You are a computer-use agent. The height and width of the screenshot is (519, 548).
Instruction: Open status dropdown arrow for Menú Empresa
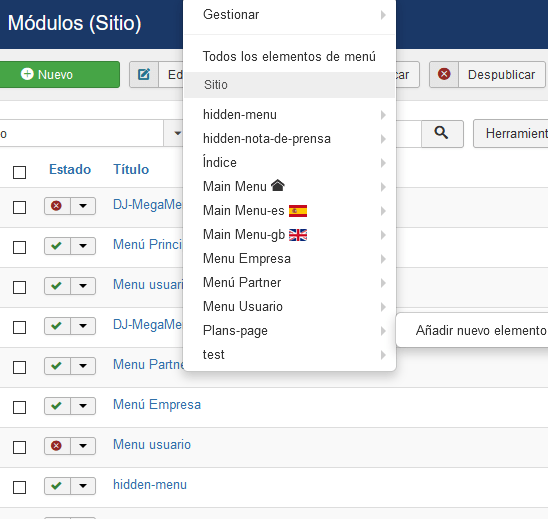[x=83, y=406]
